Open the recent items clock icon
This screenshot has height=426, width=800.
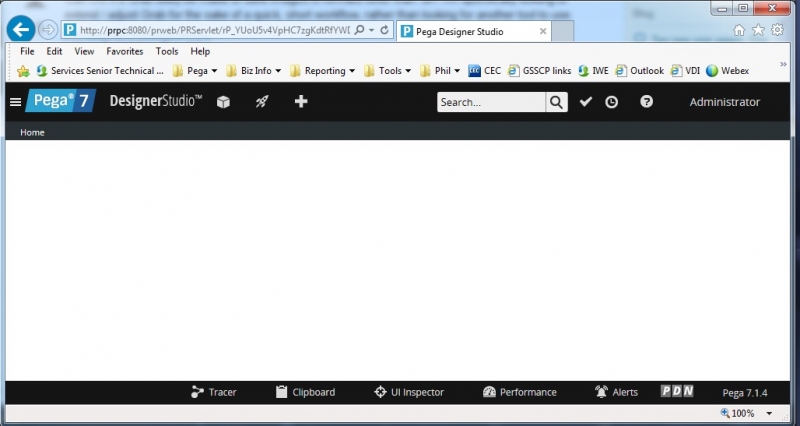pyautogui.click(x=611, y=102)
